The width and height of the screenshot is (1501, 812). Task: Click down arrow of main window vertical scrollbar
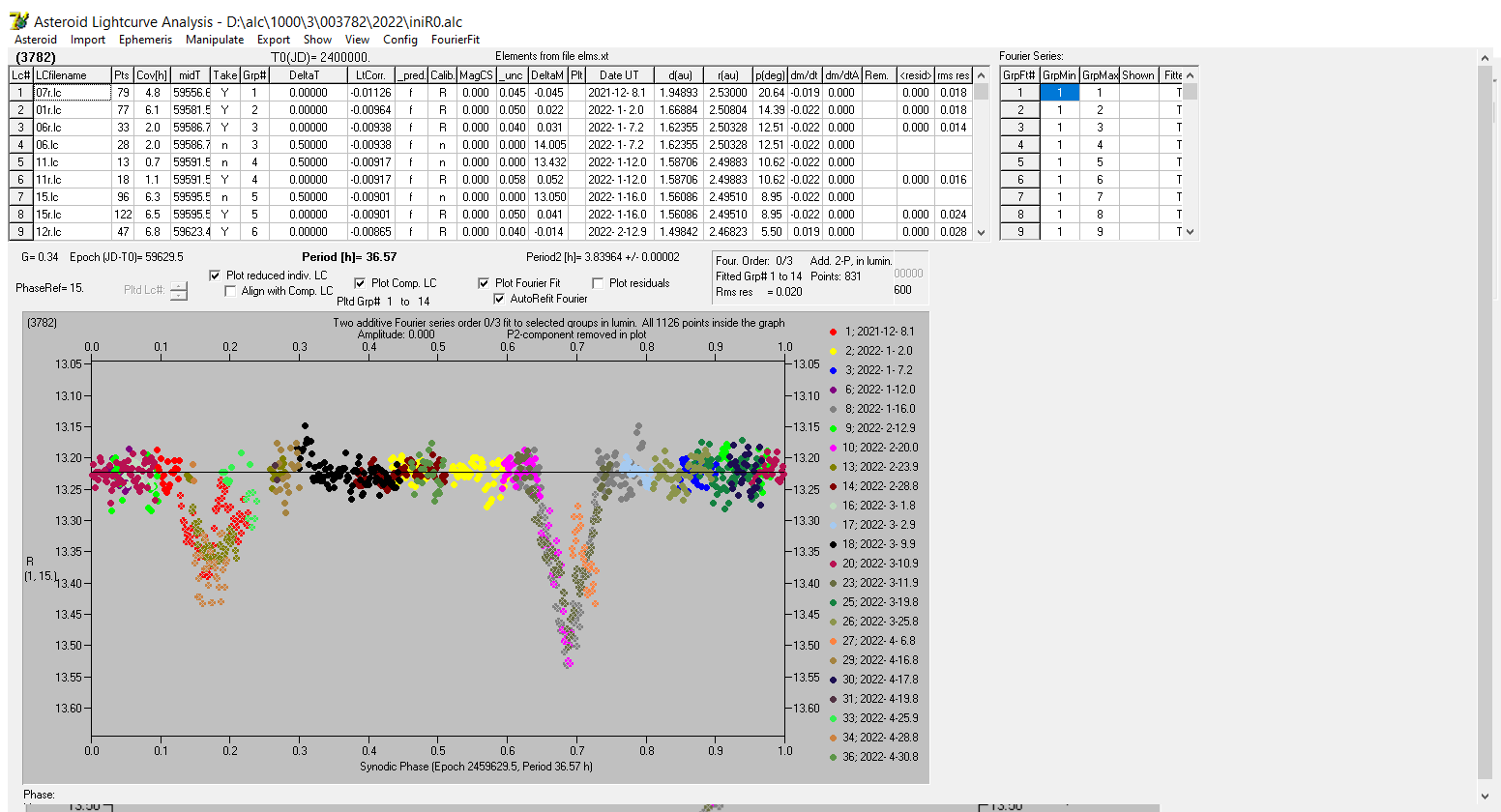click(1486, 797)
